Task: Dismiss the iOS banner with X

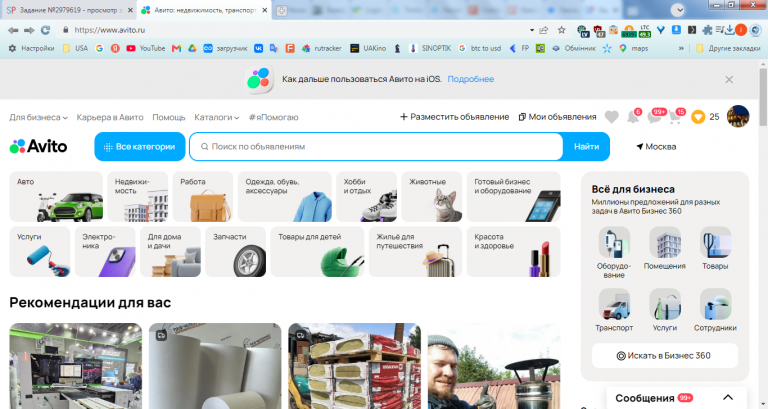Action: coord(729,79)
